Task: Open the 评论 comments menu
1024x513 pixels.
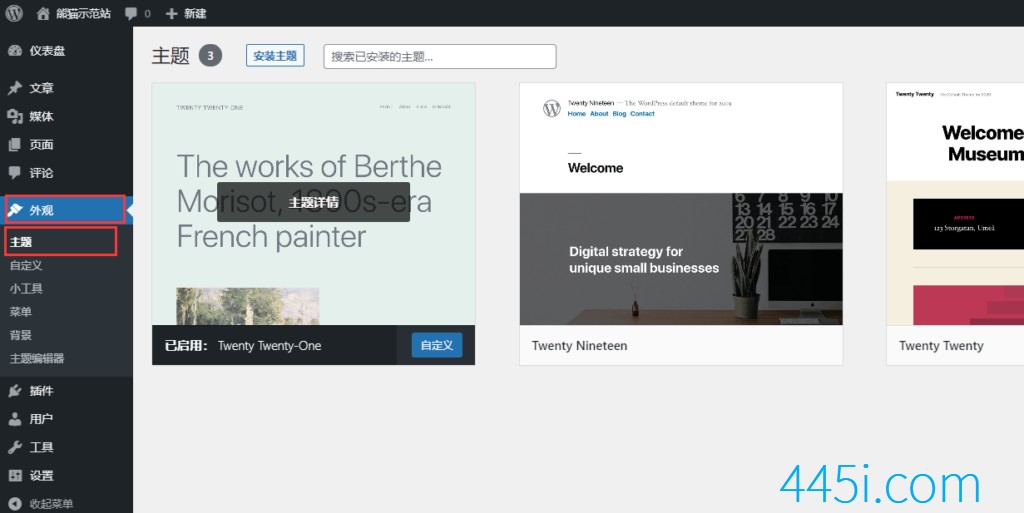Action: point(66,173)
